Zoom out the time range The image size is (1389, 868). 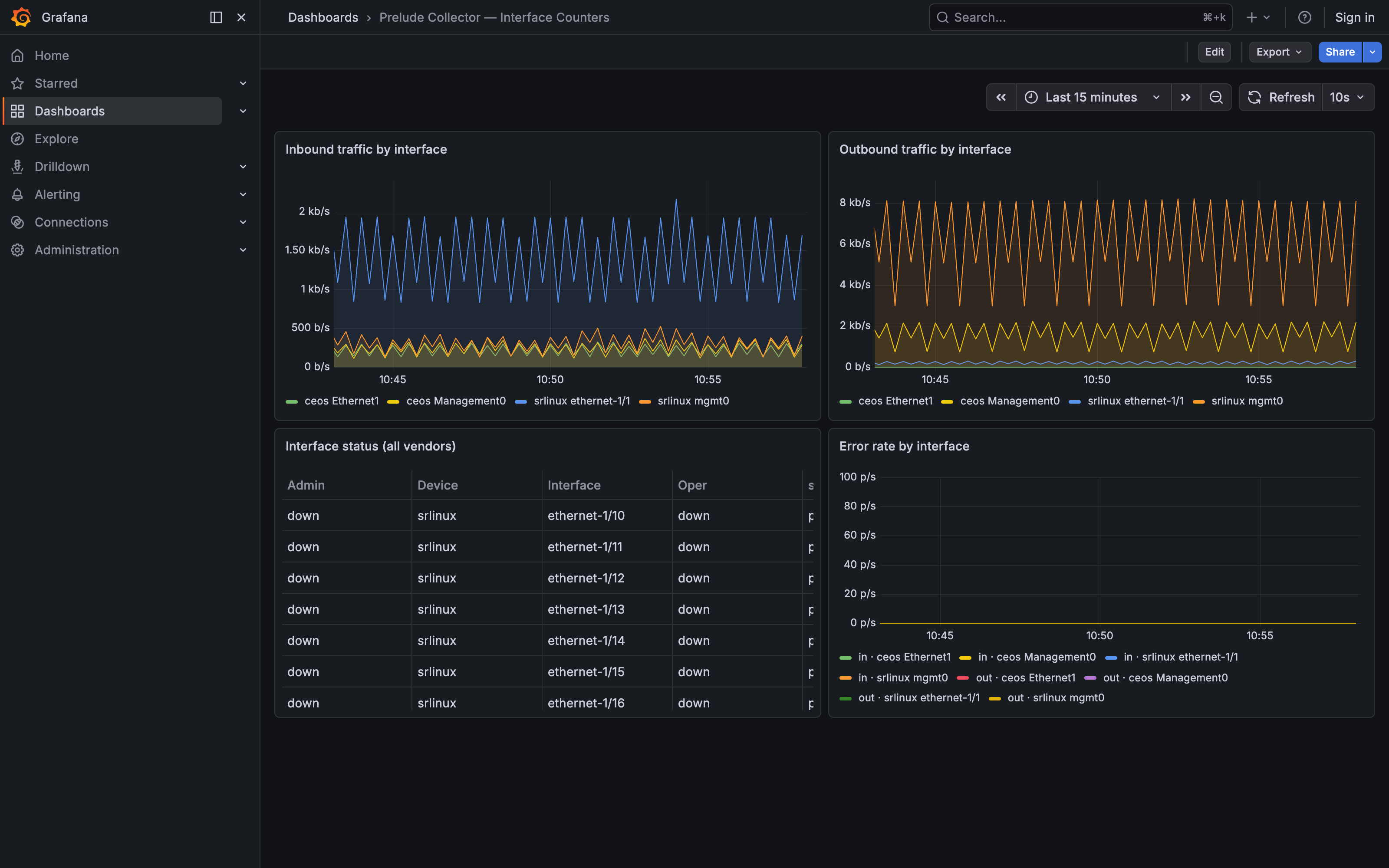1216,97
